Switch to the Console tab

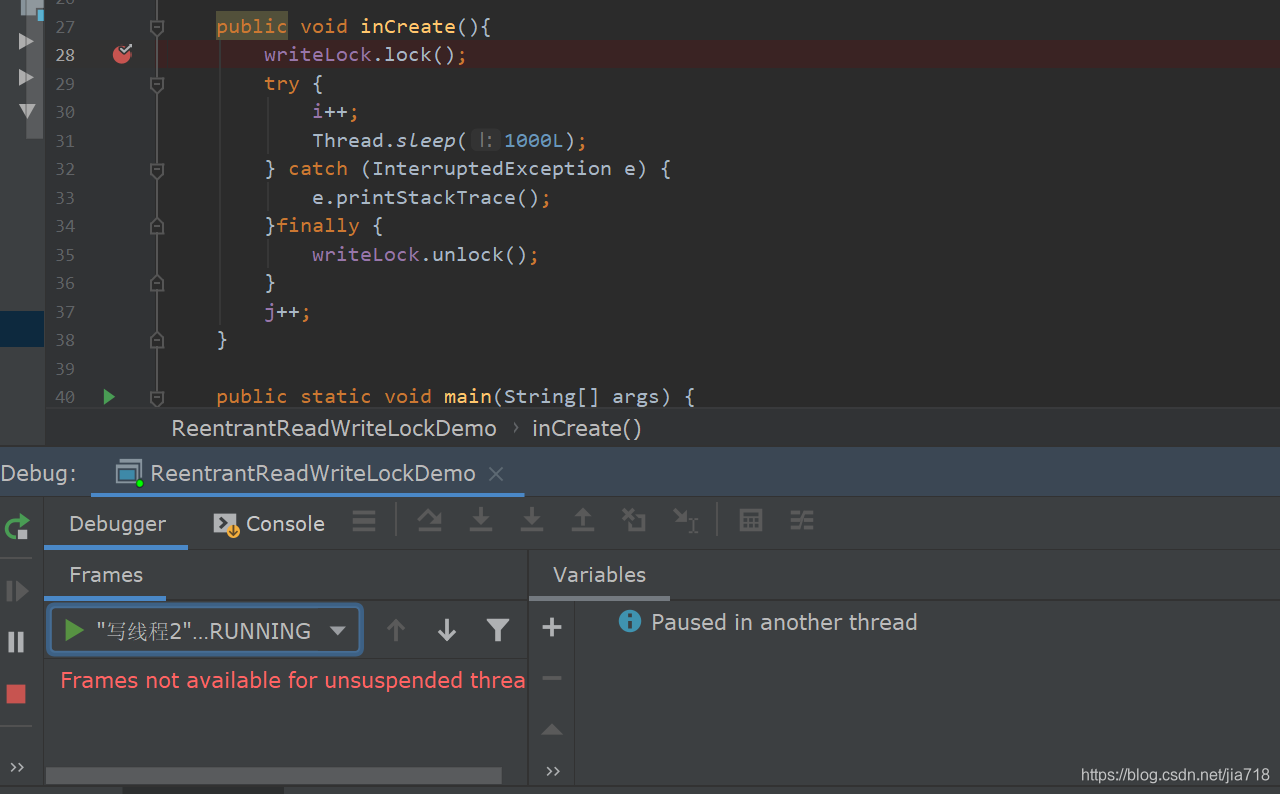pyautogui.click(x=270, y=524)
